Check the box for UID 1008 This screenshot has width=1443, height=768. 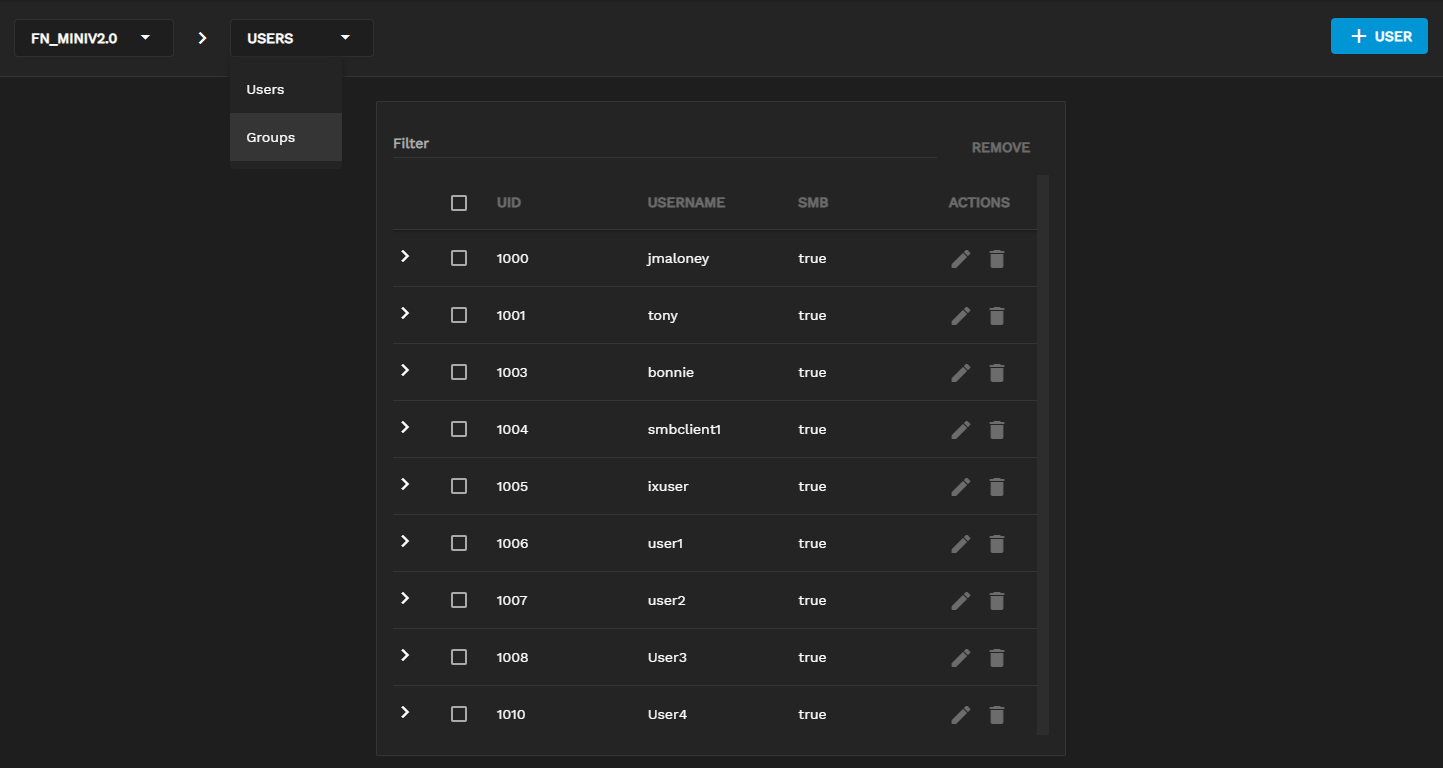point(459,657)
